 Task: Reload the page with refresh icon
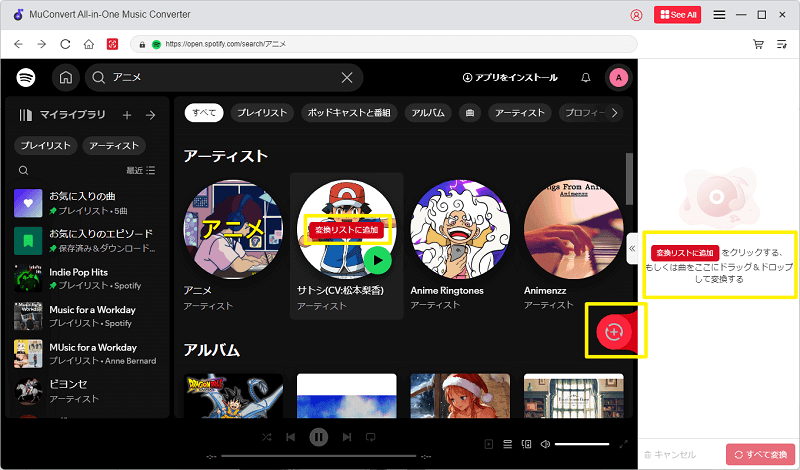click(x=65, y=44)
